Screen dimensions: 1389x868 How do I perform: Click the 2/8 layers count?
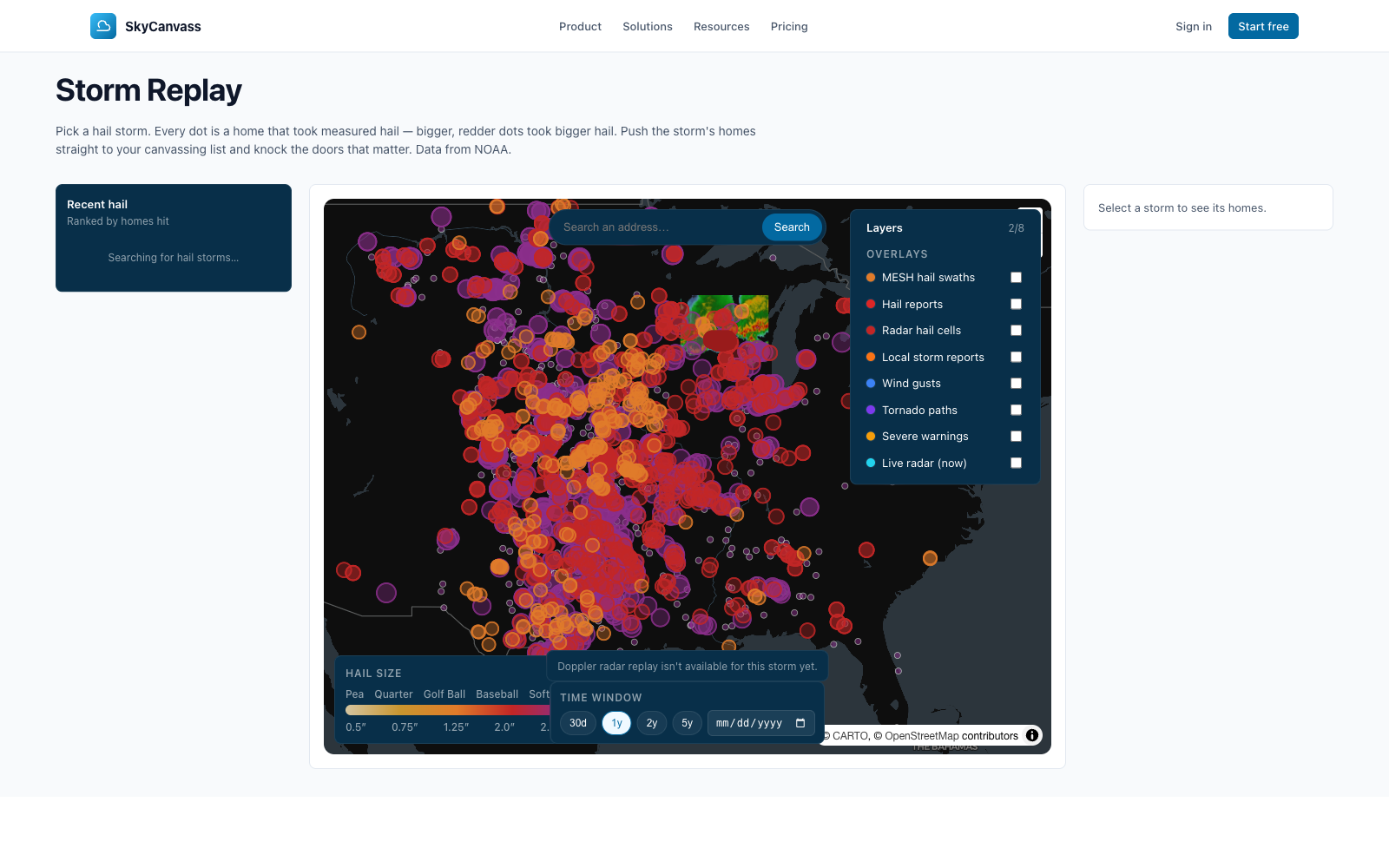[x=1016, y=228]
